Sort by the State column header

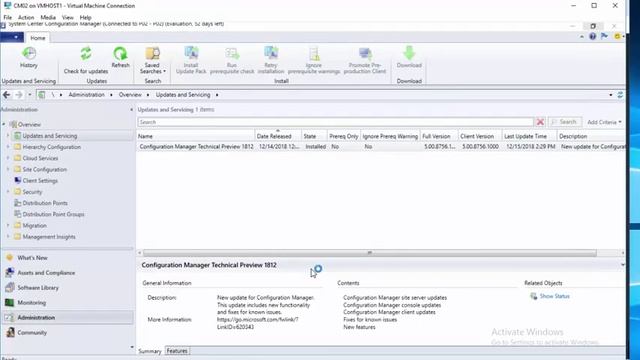[314, 136]
